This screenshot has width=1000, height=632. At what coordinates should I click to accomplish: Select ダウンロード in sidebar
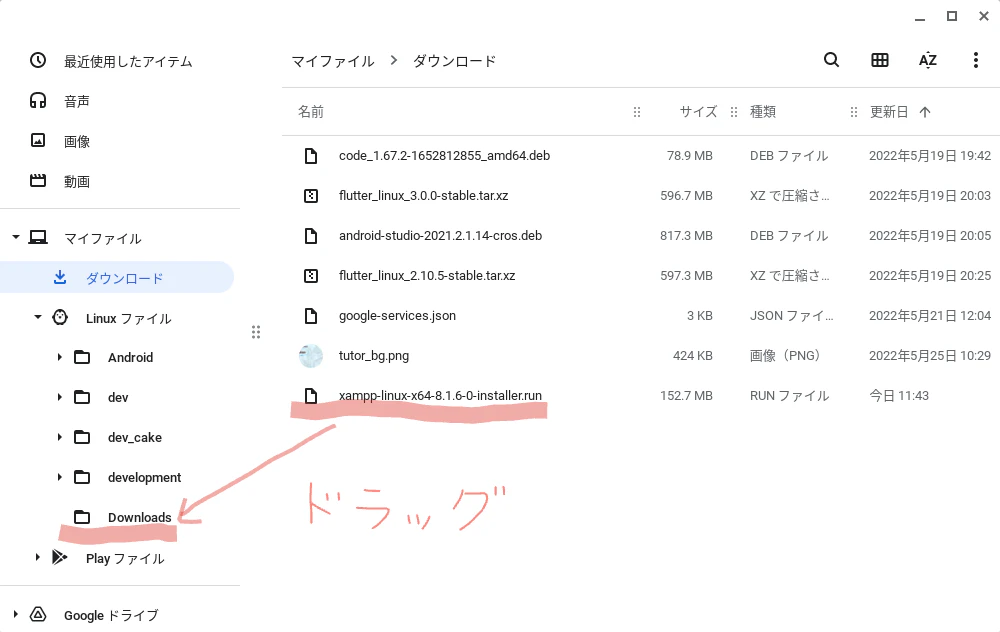(x=117, y=277)
